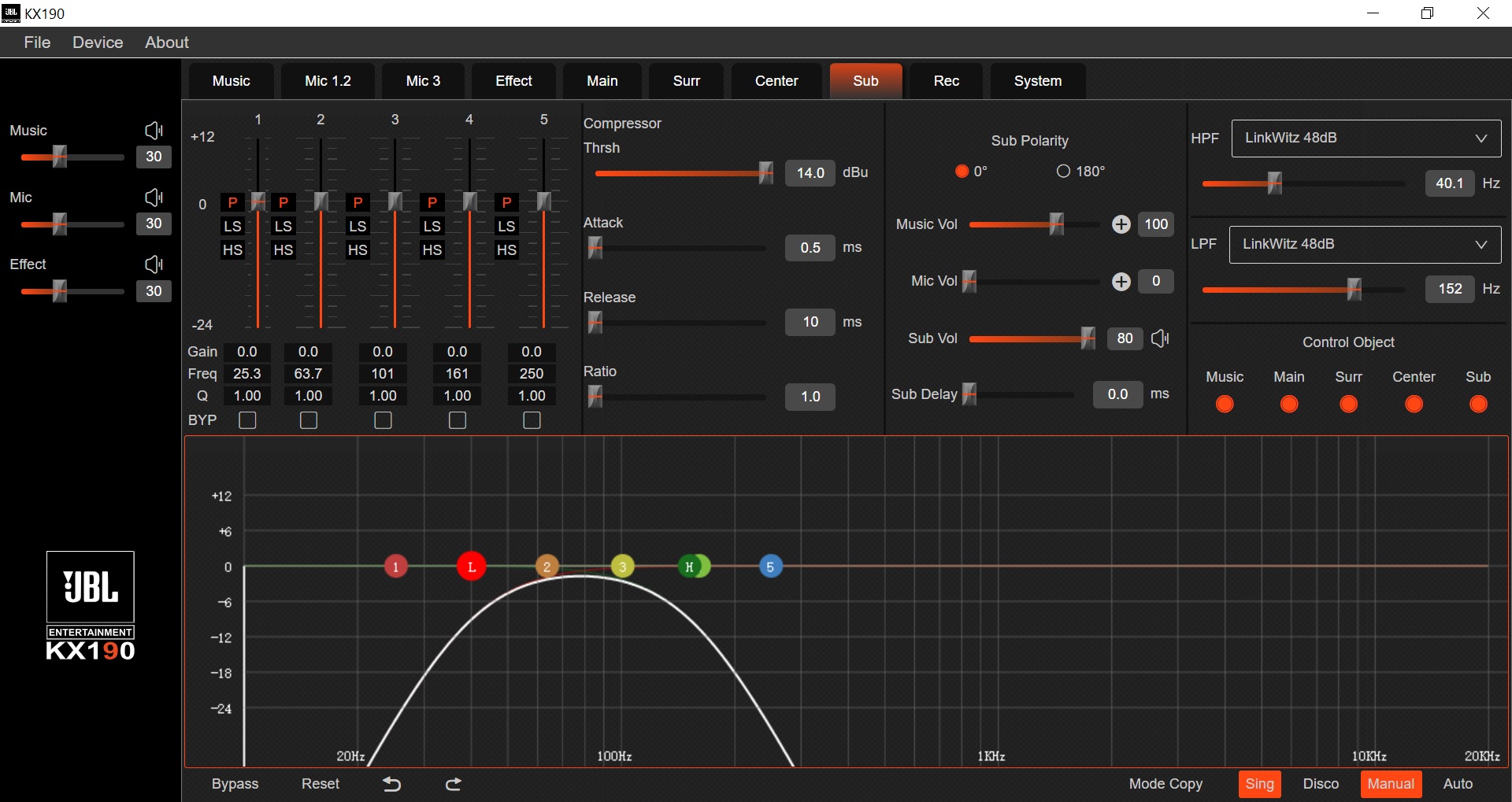Image resolution: width=1512 pixels, height=802 pixels.
Task: Mute the Sub Vol speaker icon
Action: [x=1160, y=338]
